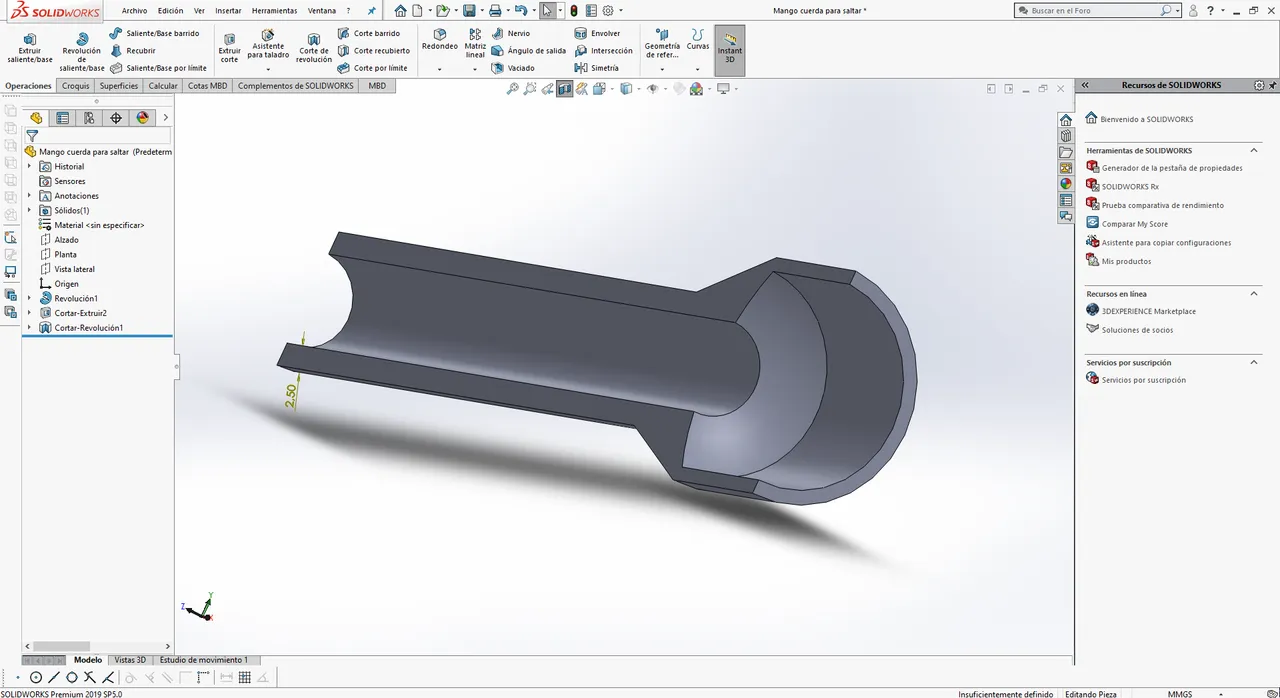This screenshot has height=698, width=1280.
Task: Collapse Herramientas de SOLIDWORKS section
Action: [x=1254, y=151]
